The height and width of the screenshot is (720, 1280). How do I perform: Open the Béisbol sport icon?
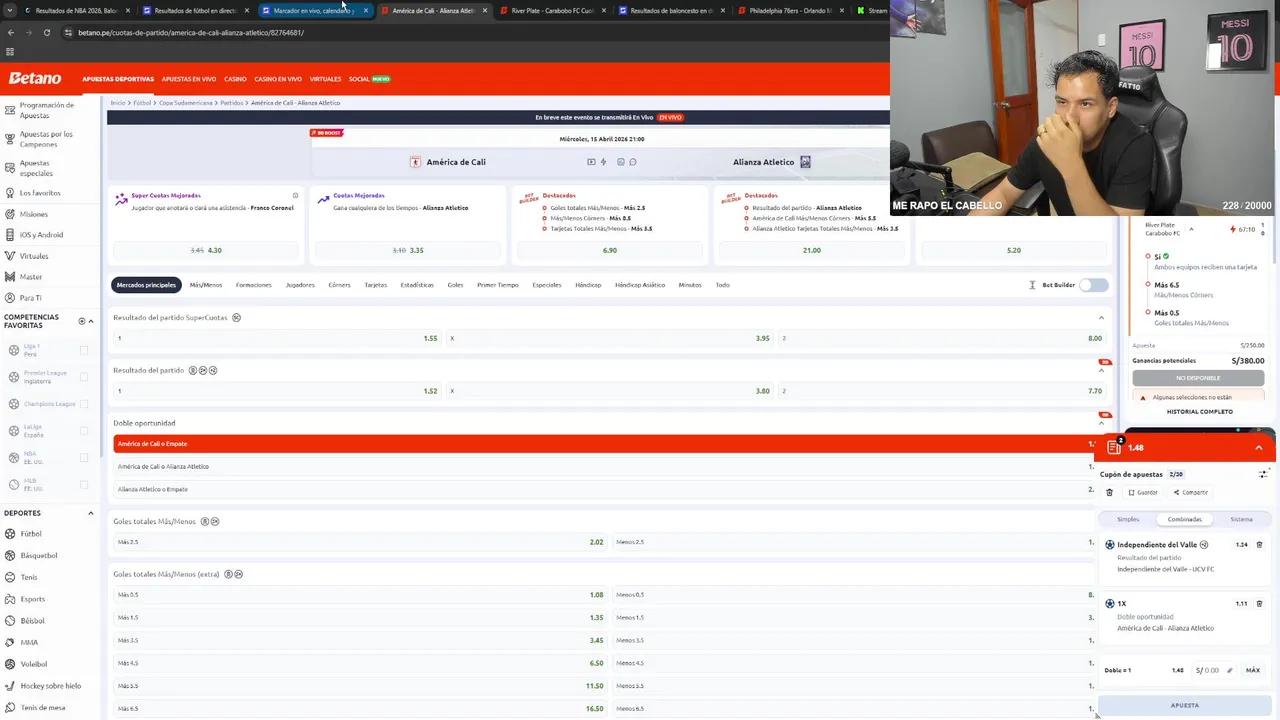(x=11, y=621)
